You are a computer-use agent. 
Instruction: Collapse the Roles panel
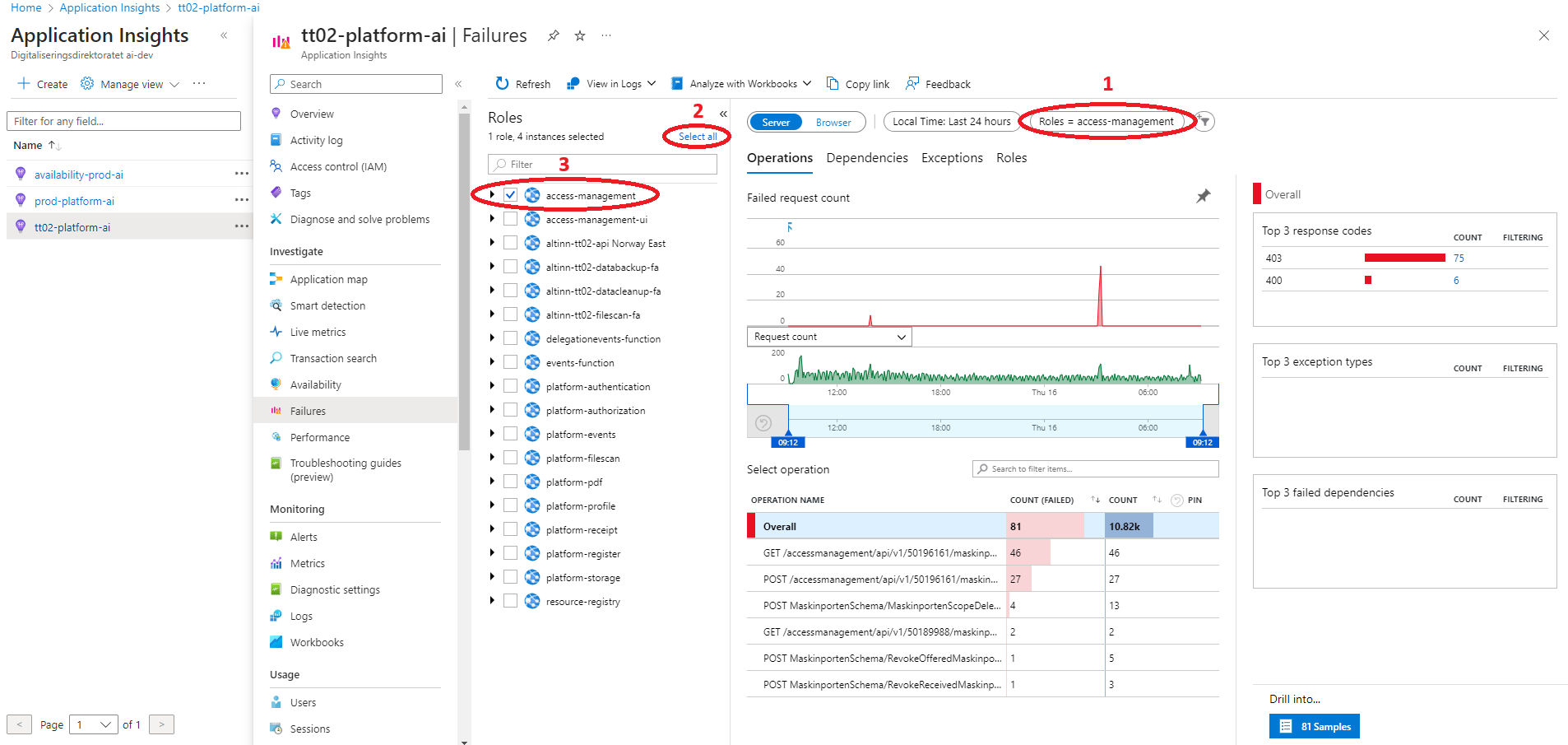pos(723,114)
